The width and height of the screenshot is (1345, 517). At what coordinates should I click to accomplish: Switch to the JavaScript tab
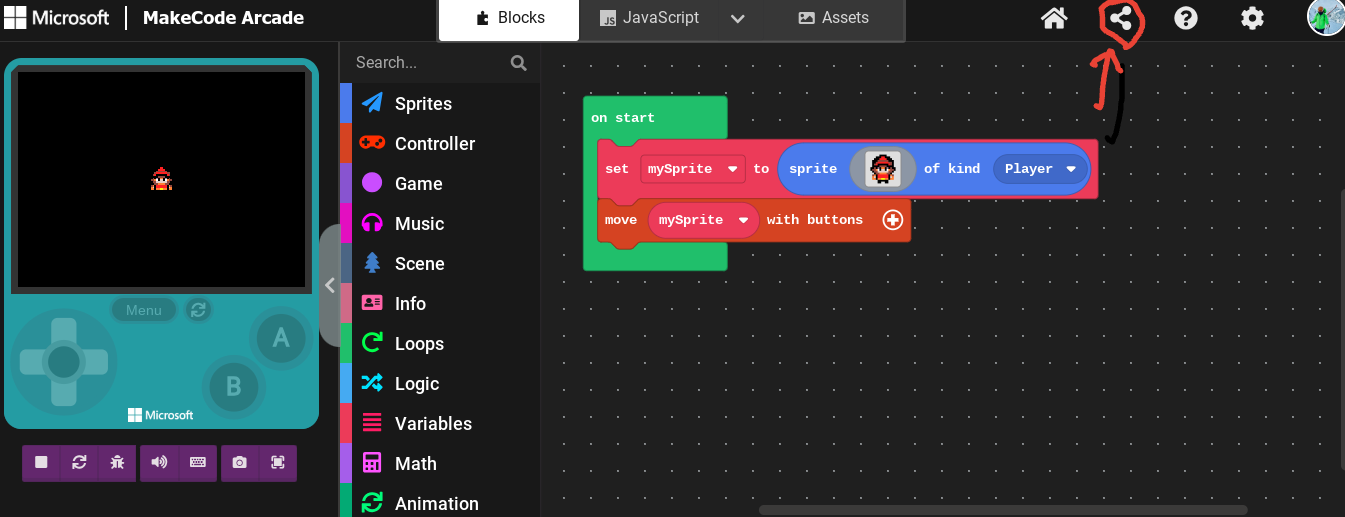click(649, 18)
